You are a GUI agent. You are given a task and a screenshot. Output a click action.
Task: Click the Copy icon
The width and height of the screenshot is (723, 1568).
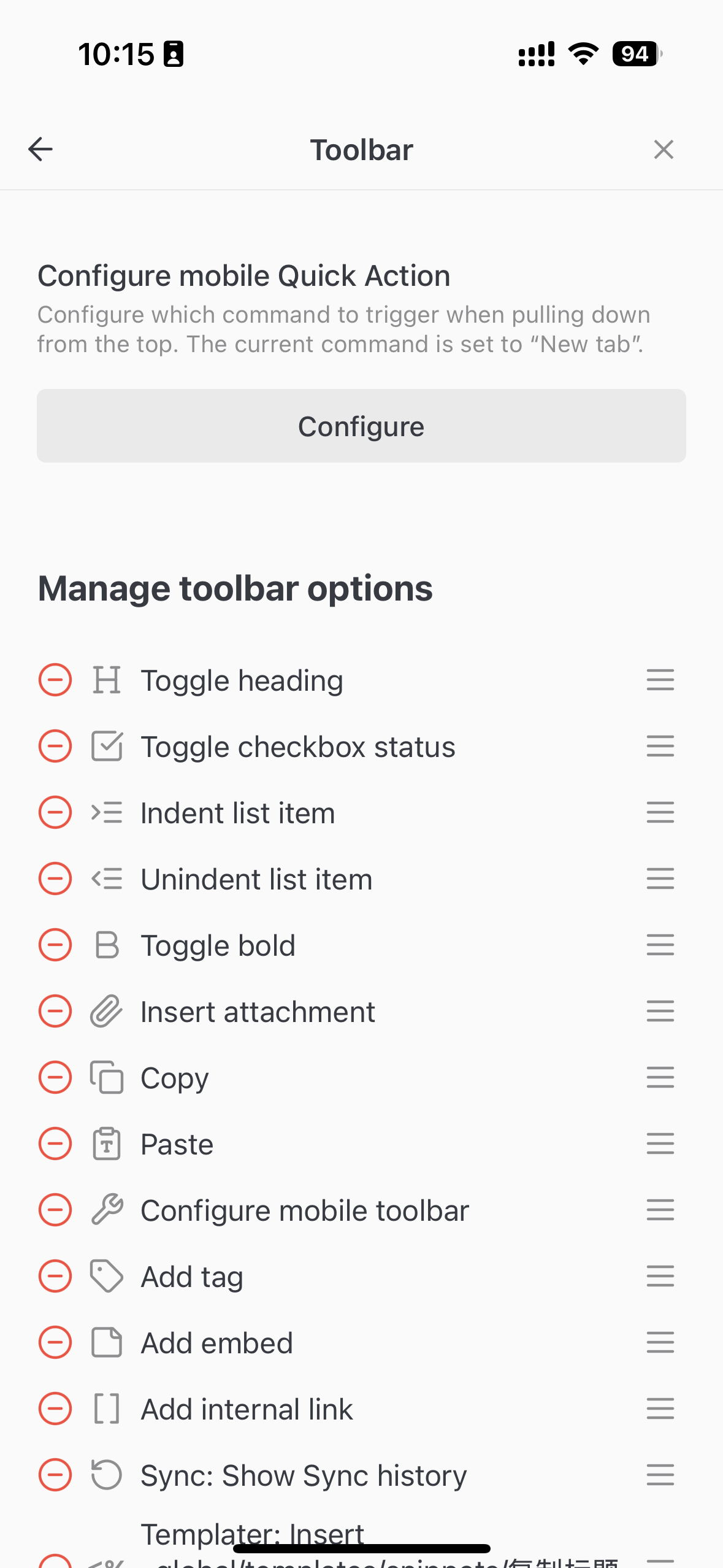pyautogui.click(x=106, y=1077)
